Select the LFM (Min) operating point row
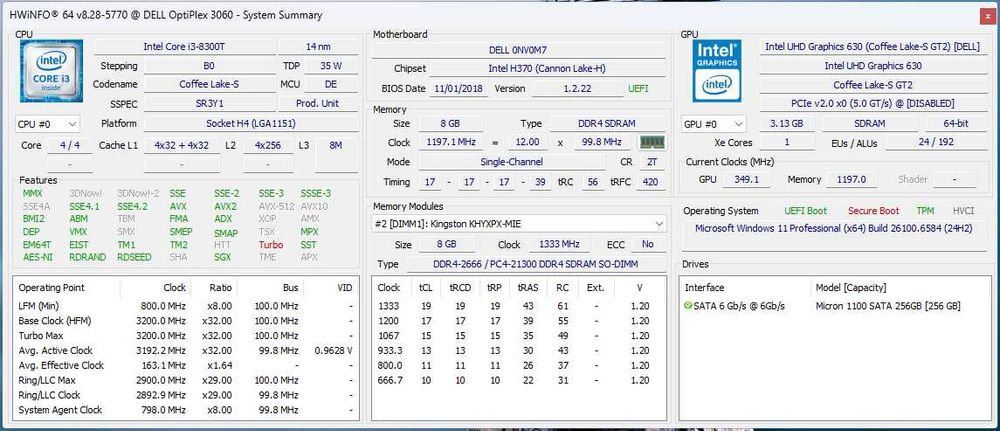The width and height of the screenshot is (1000, 431). pos(186,306)
